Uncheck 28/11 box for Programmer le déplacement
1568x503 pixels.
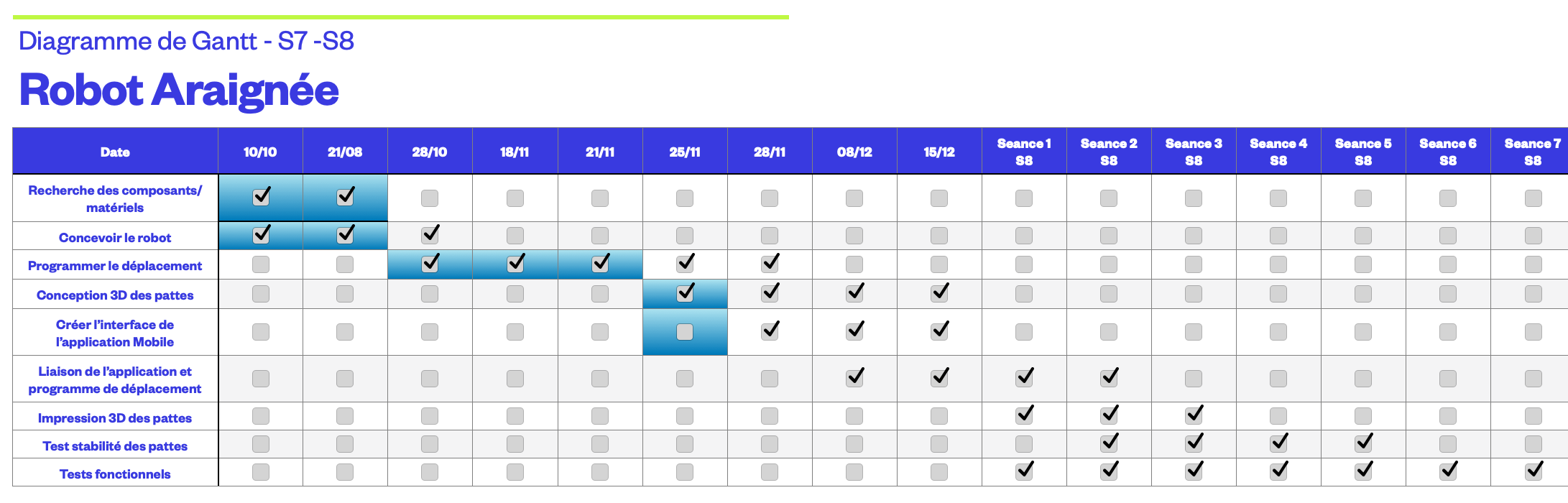coord(770,264)
